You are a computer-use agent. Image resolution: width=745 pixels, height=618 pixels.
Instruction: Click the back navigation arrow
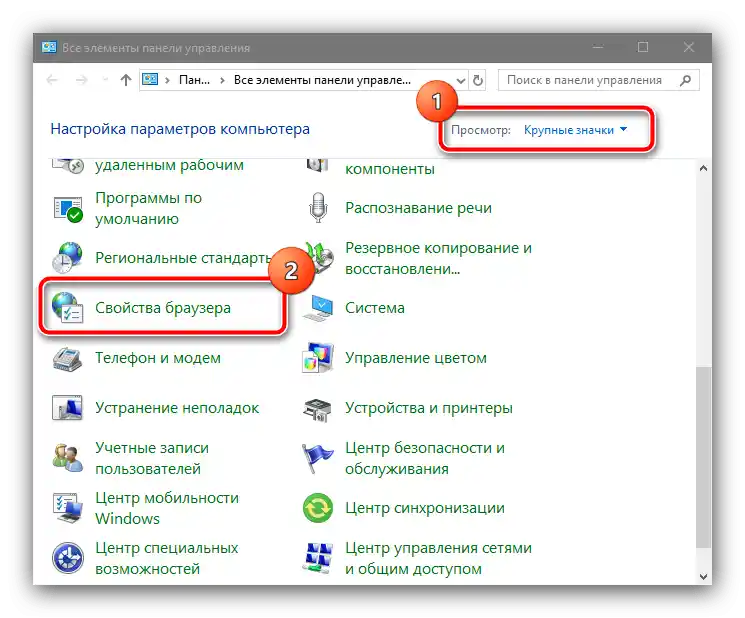pos(52,80)
